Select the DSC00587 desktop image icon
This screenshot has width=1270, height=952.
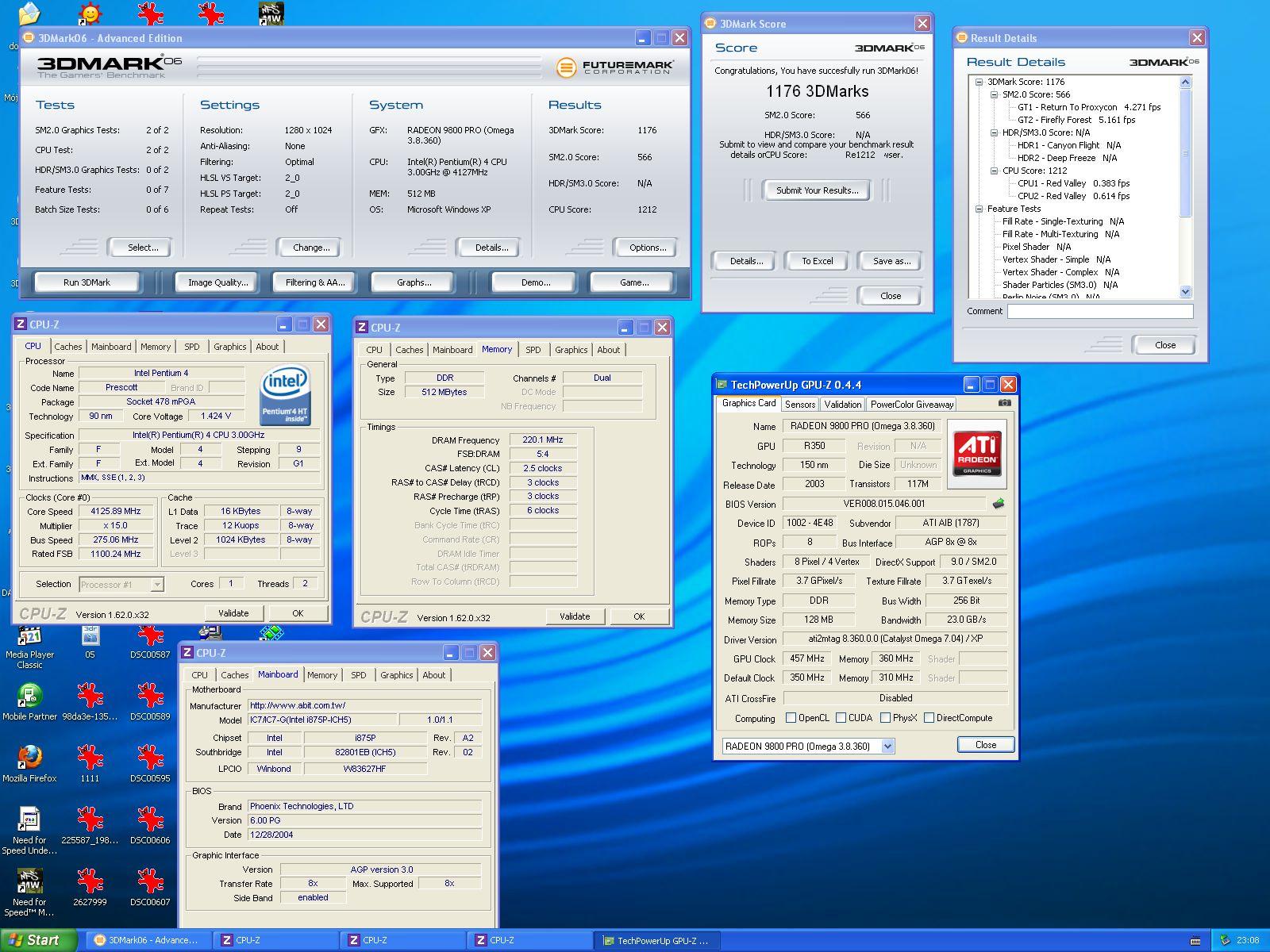point(150,643)
